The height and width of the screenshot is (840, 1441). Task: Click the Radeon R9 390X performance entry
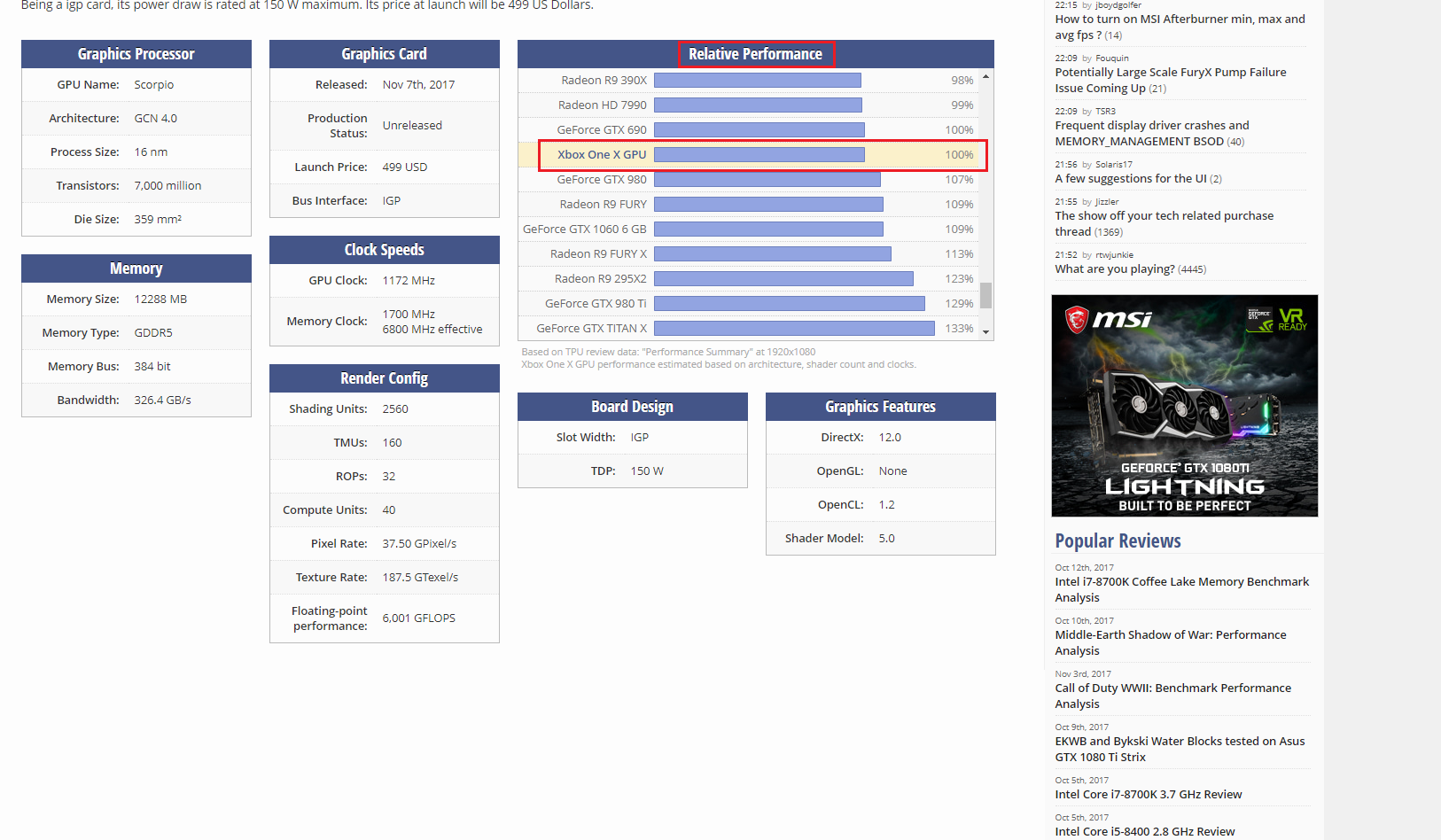(749, 80)
